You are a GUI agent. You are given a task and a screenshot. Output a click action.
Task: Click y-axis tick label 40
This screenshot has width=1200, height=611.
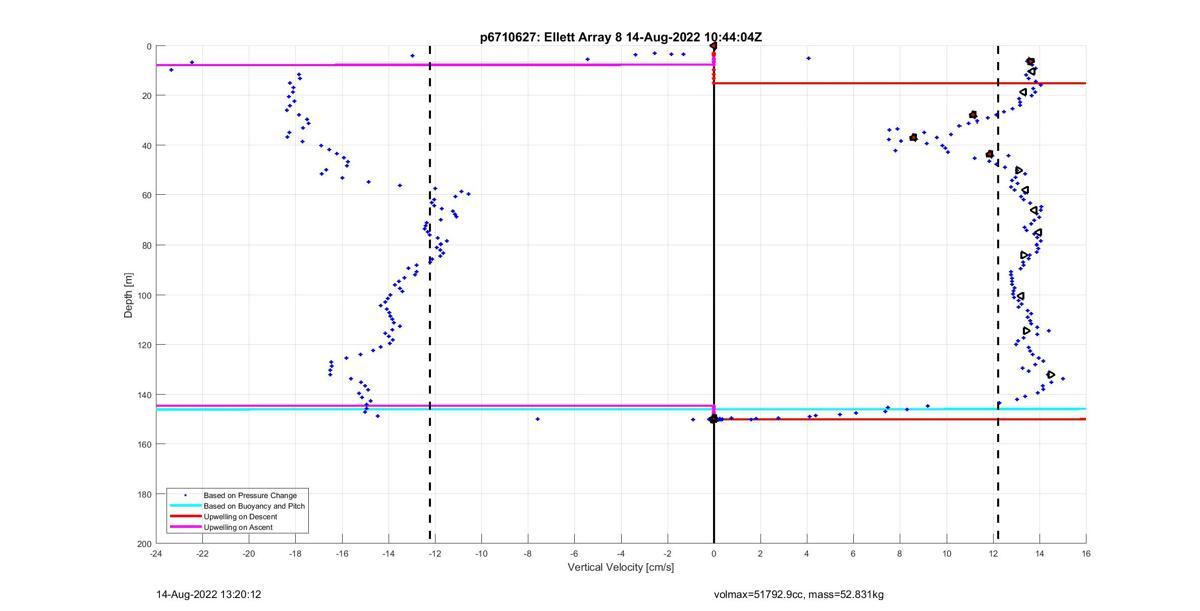click(x=146, y=145)
